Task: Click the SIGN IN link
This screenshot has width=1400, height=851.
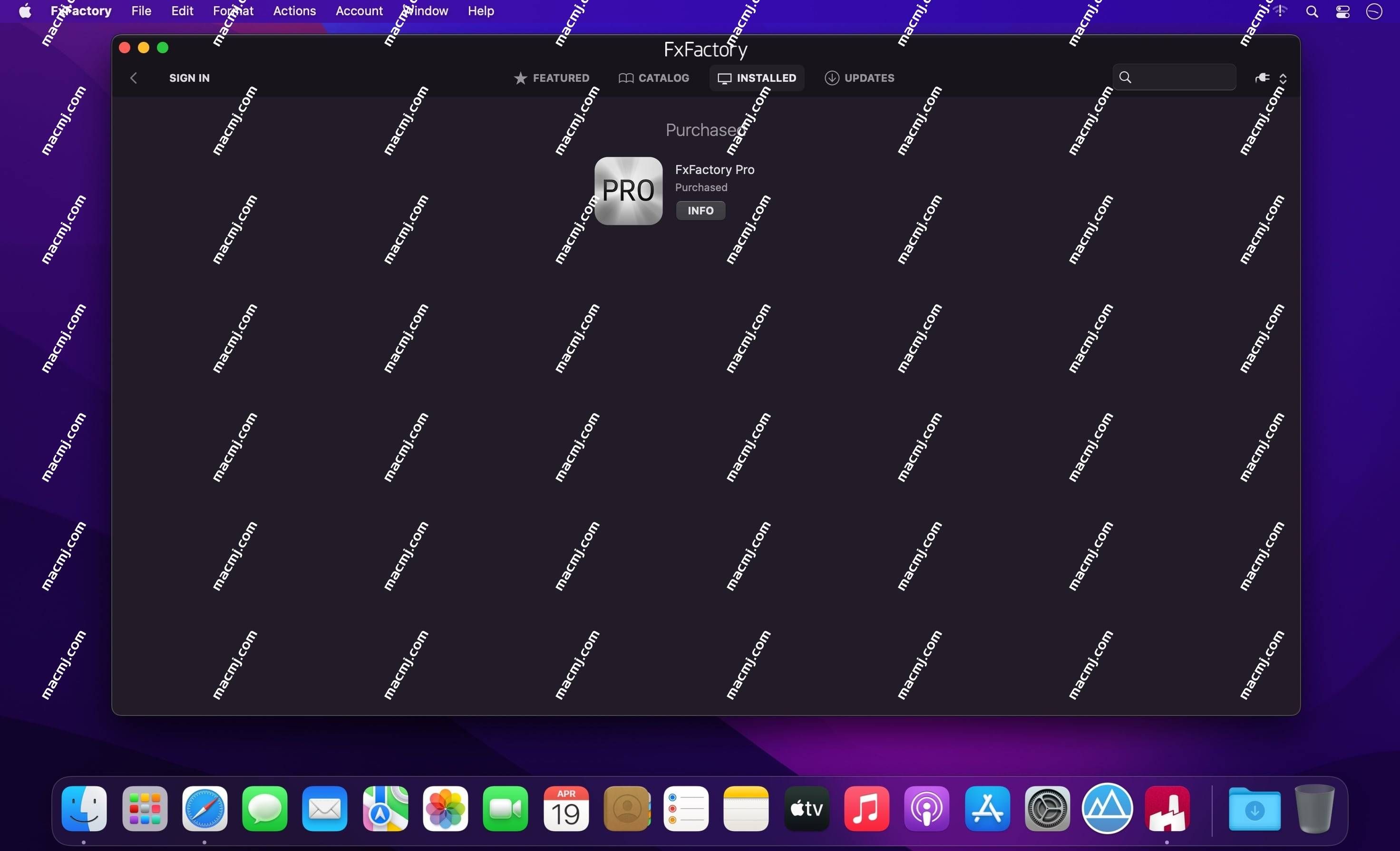Action: point(189,78)
